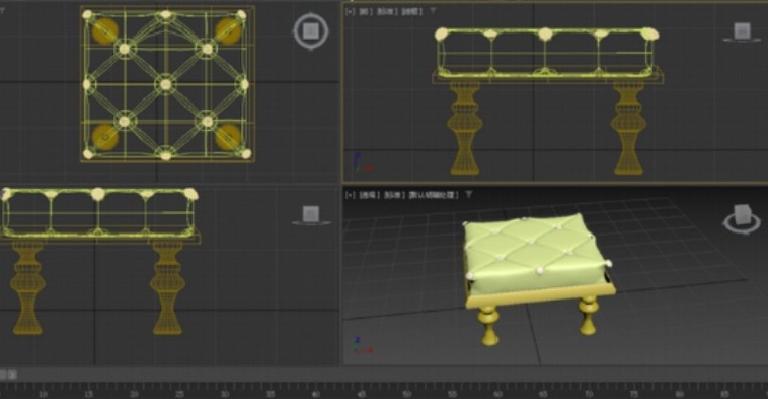Open the [+] general menu of the perspective viewport
This screenshot has width=768, height=399.
pos(350,195)
